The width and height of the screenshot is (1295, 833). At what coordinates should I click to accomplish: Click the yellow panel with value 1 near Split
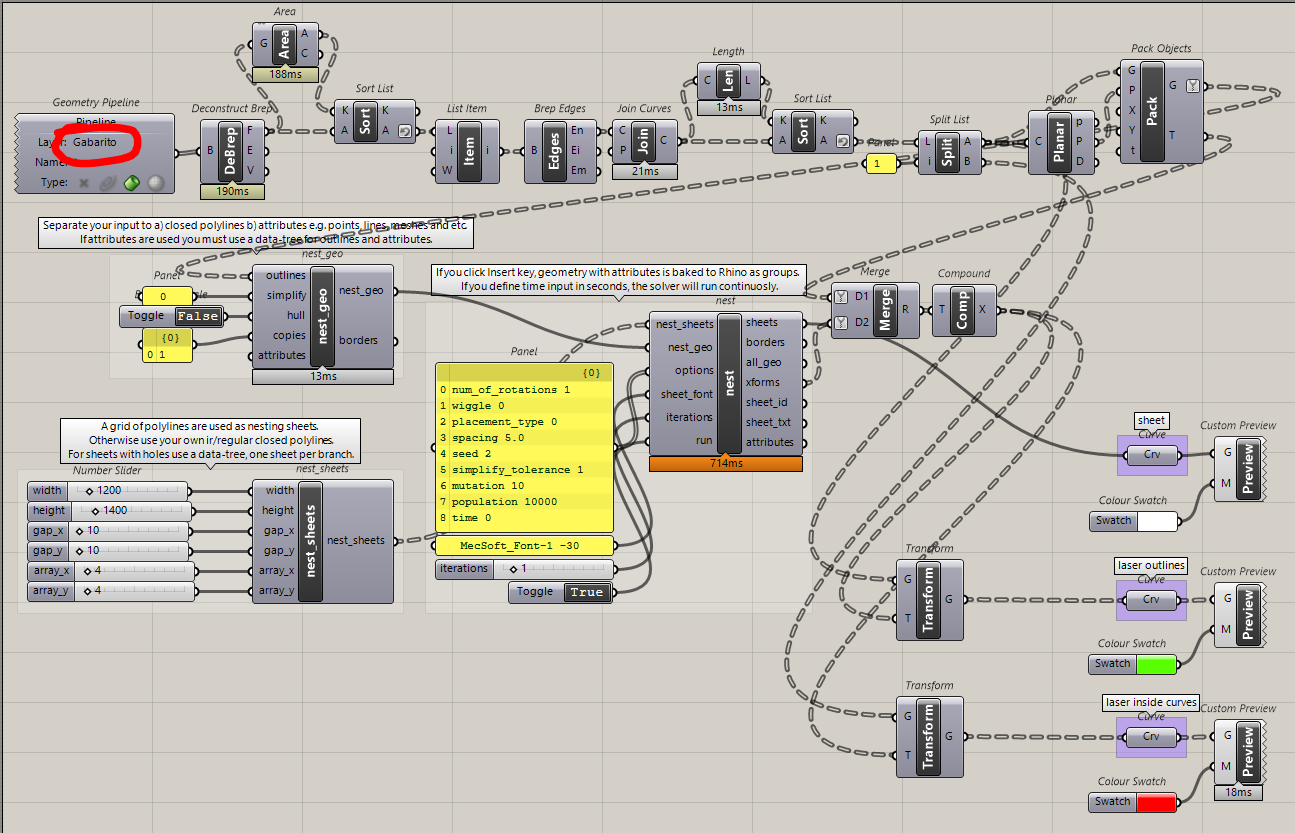(x=881, y=164)
